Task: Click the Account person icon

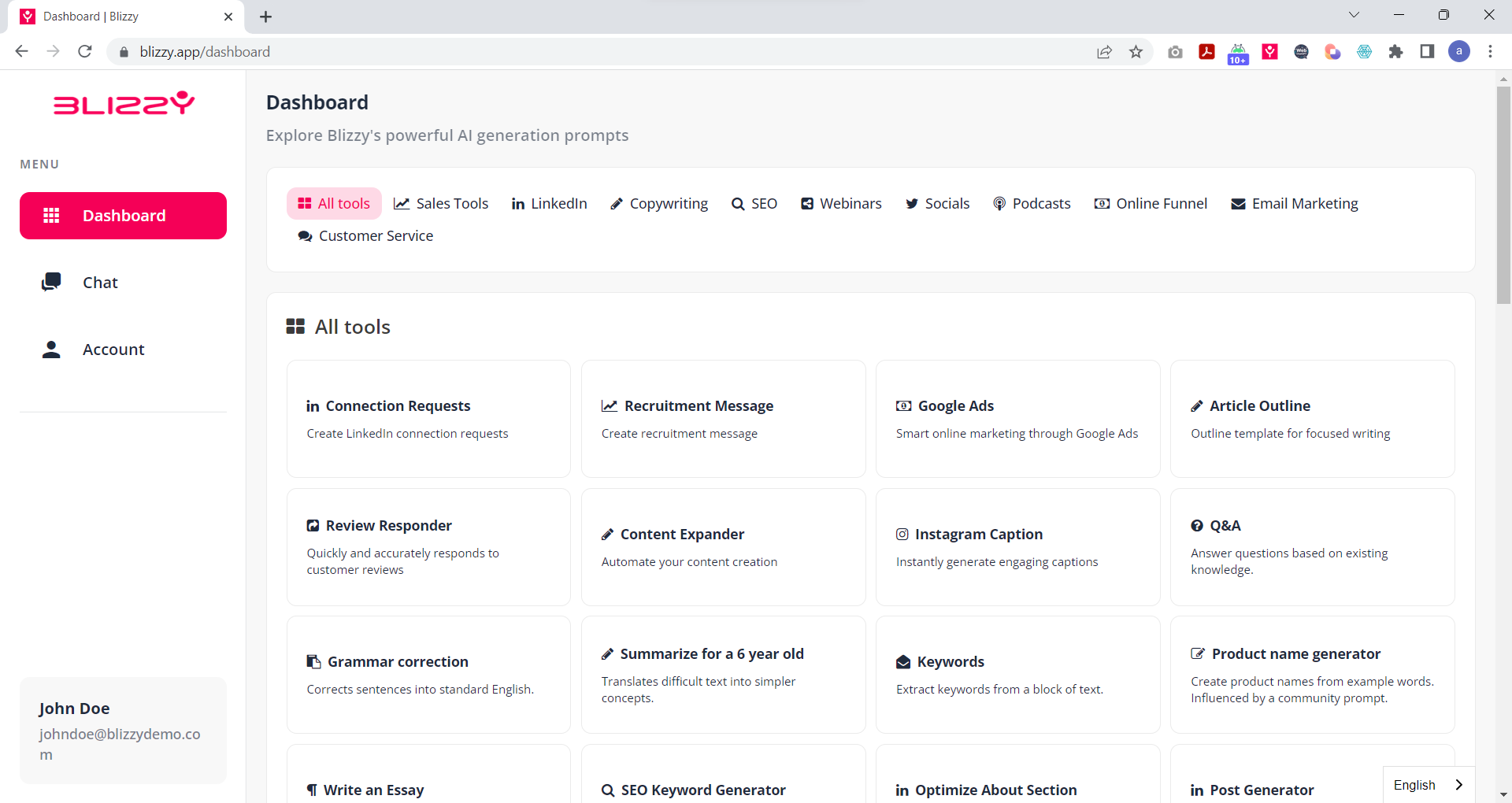Action: pos(51,350)
